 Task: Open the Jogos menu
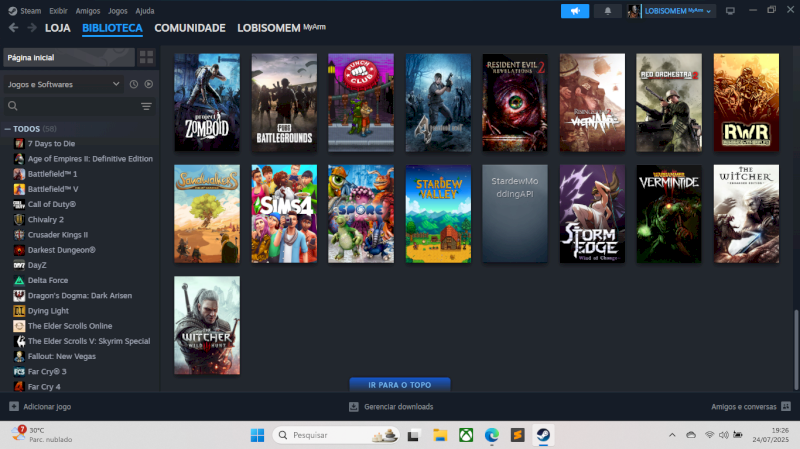point(117,11)
